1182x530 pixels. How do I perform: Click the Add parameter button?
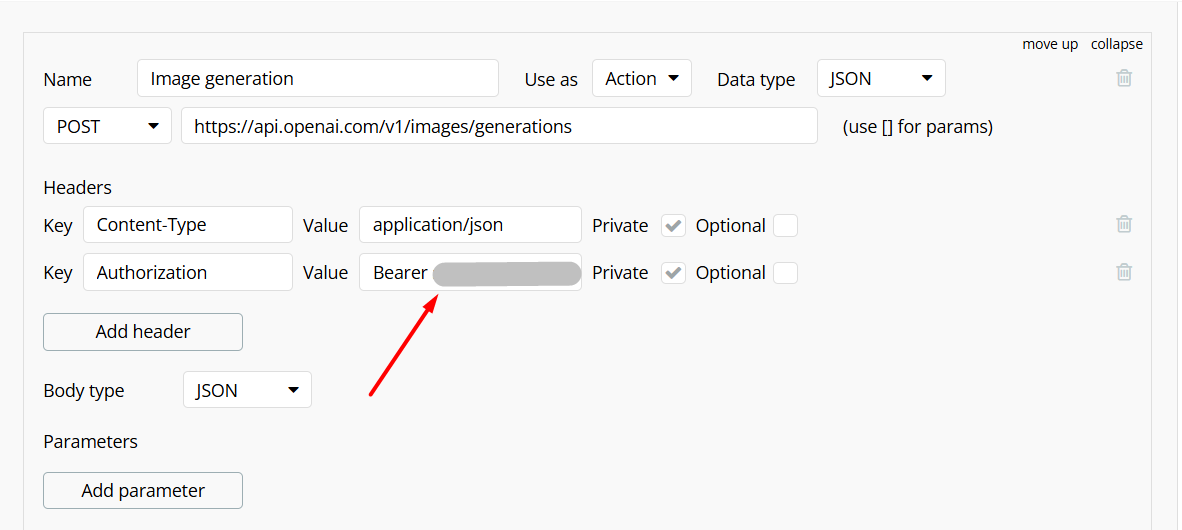(x=143, y=491)
